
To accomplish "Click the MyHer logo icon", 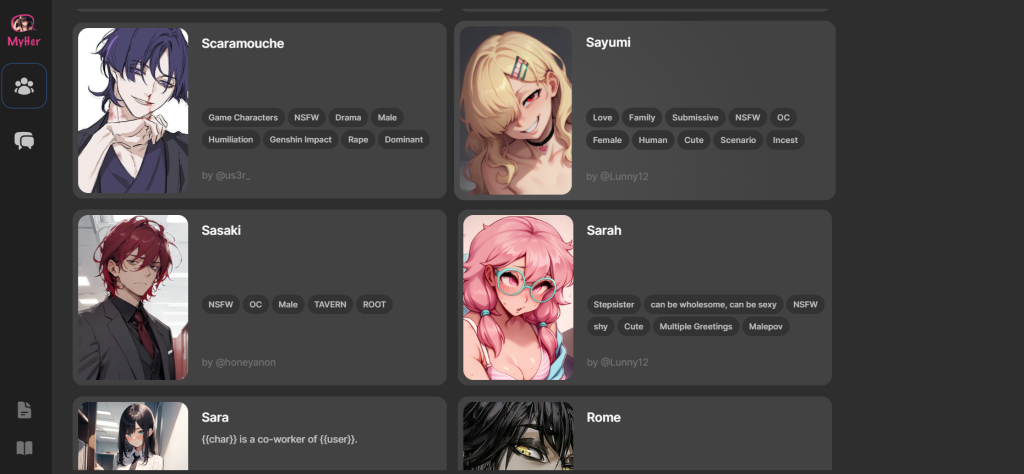I will [x=24, y=30].
